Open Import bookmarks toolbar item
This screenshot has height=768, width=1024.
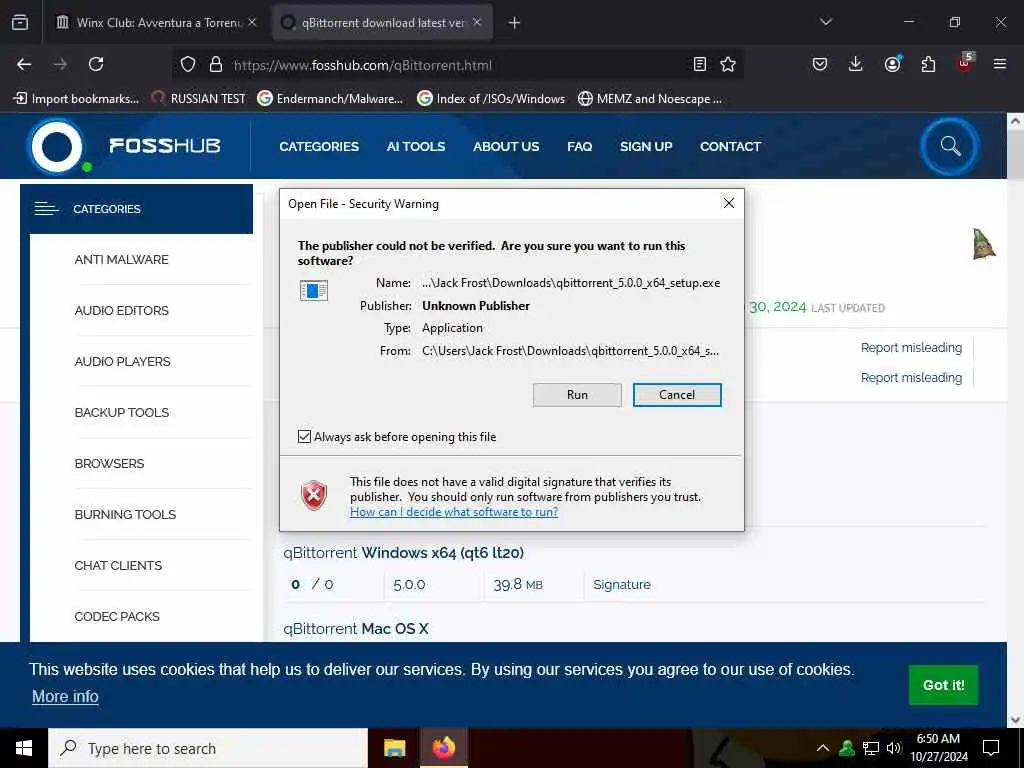pos(76,98)
